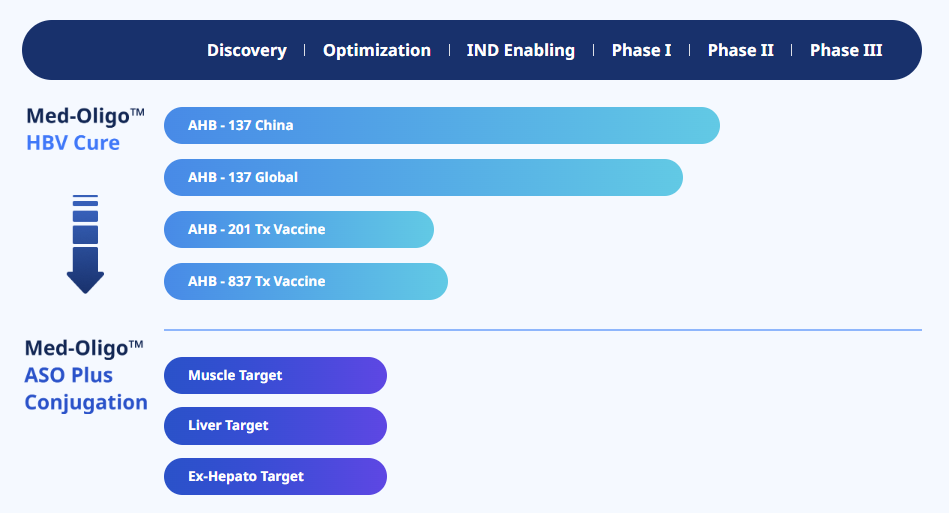Click the Muscle Target pill
This screenshot has height=513, width=949.
275,375
